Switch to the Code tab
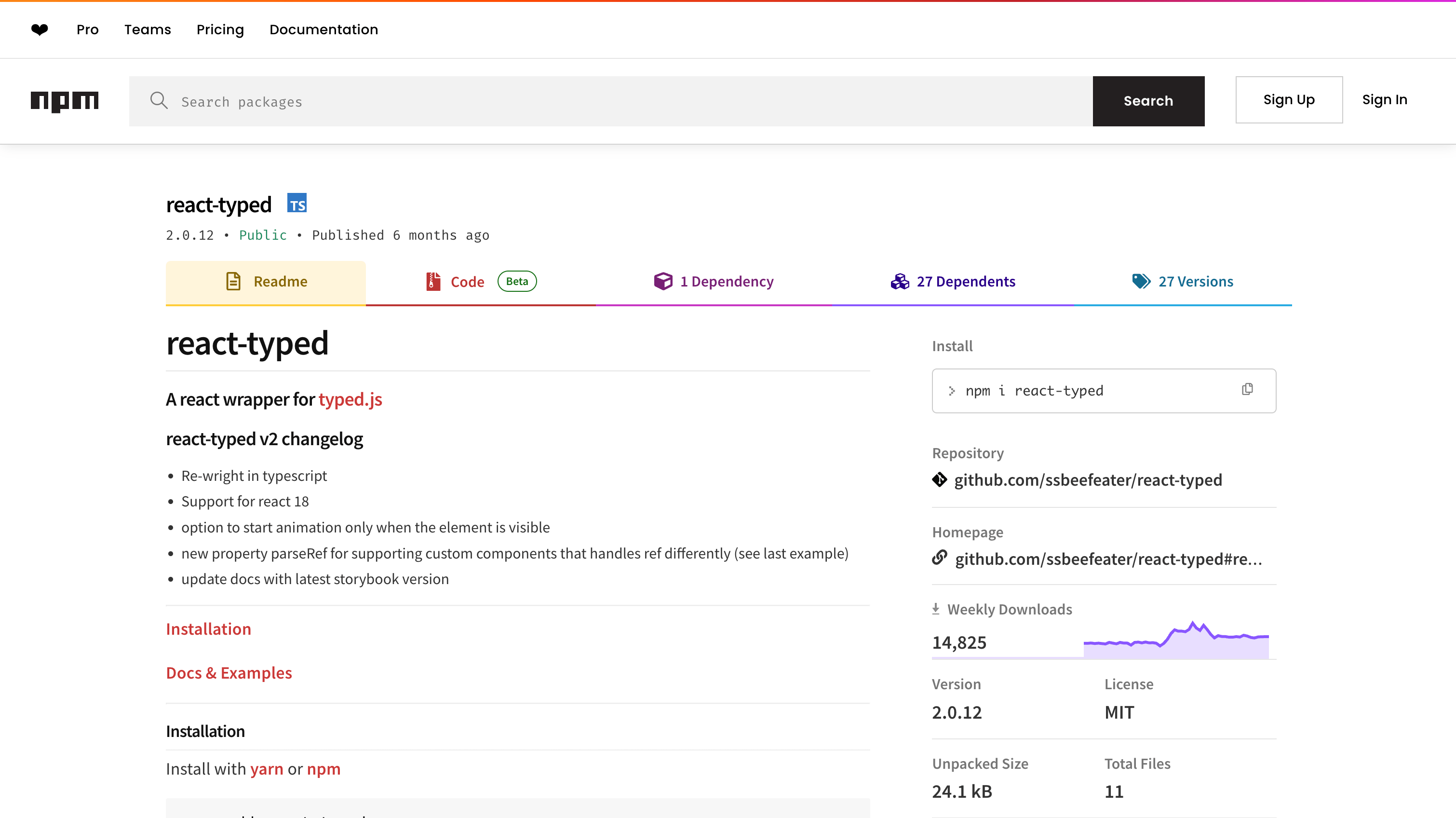This screenshot has width=1456, height=818. pos(467,282)
